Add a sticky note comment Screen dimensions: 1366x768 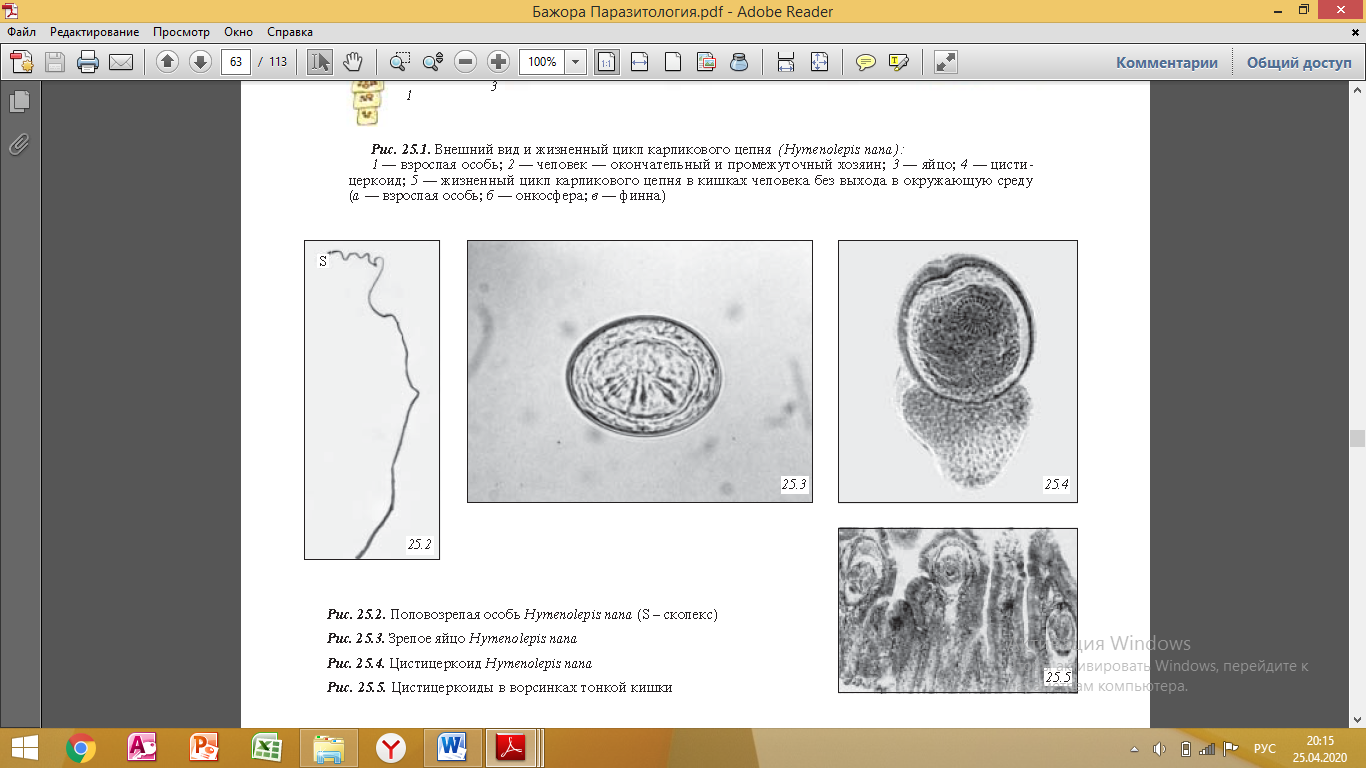pos(866,62)
